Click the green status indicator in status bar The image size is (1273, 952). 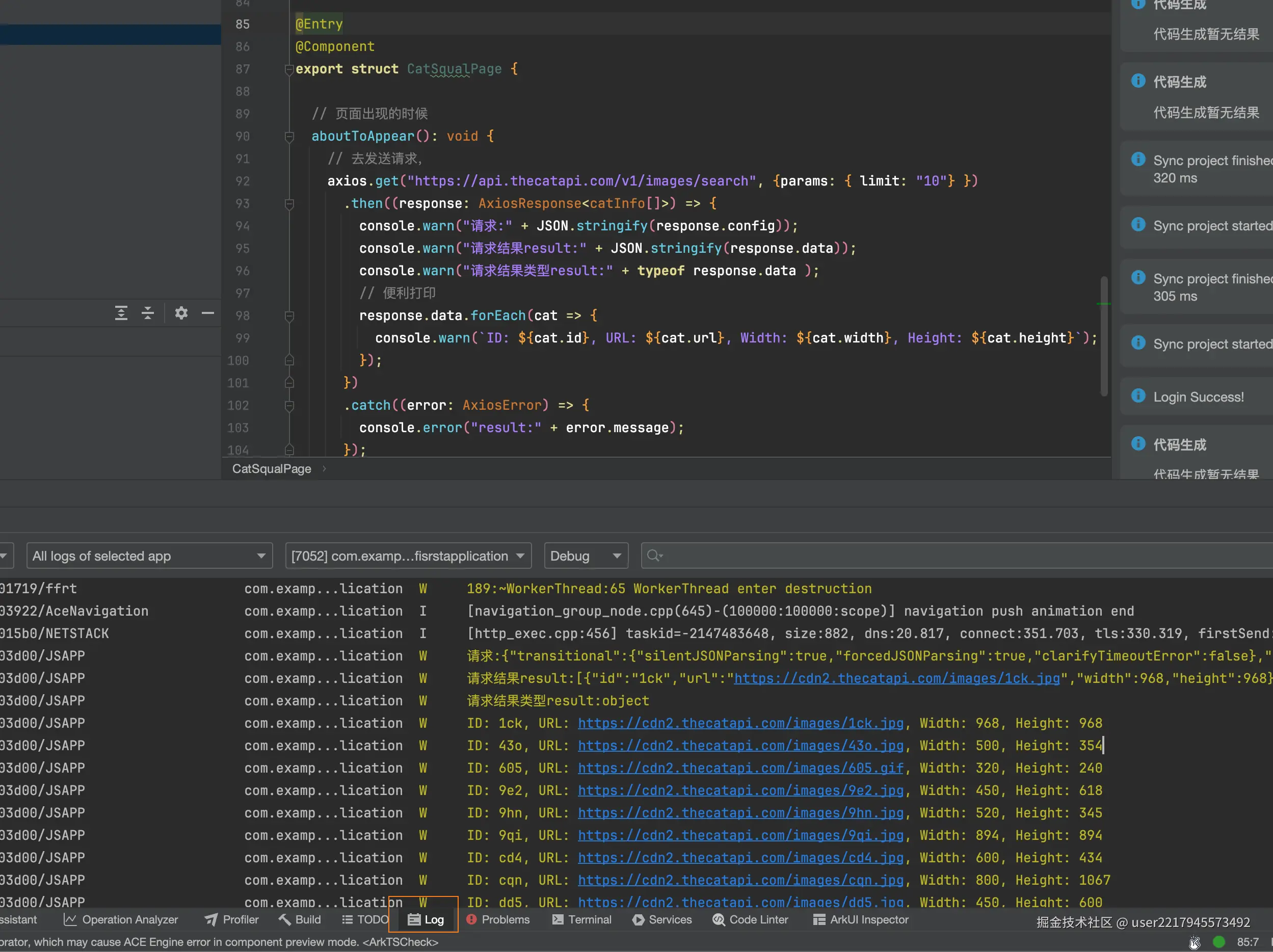coord(1219,942)
